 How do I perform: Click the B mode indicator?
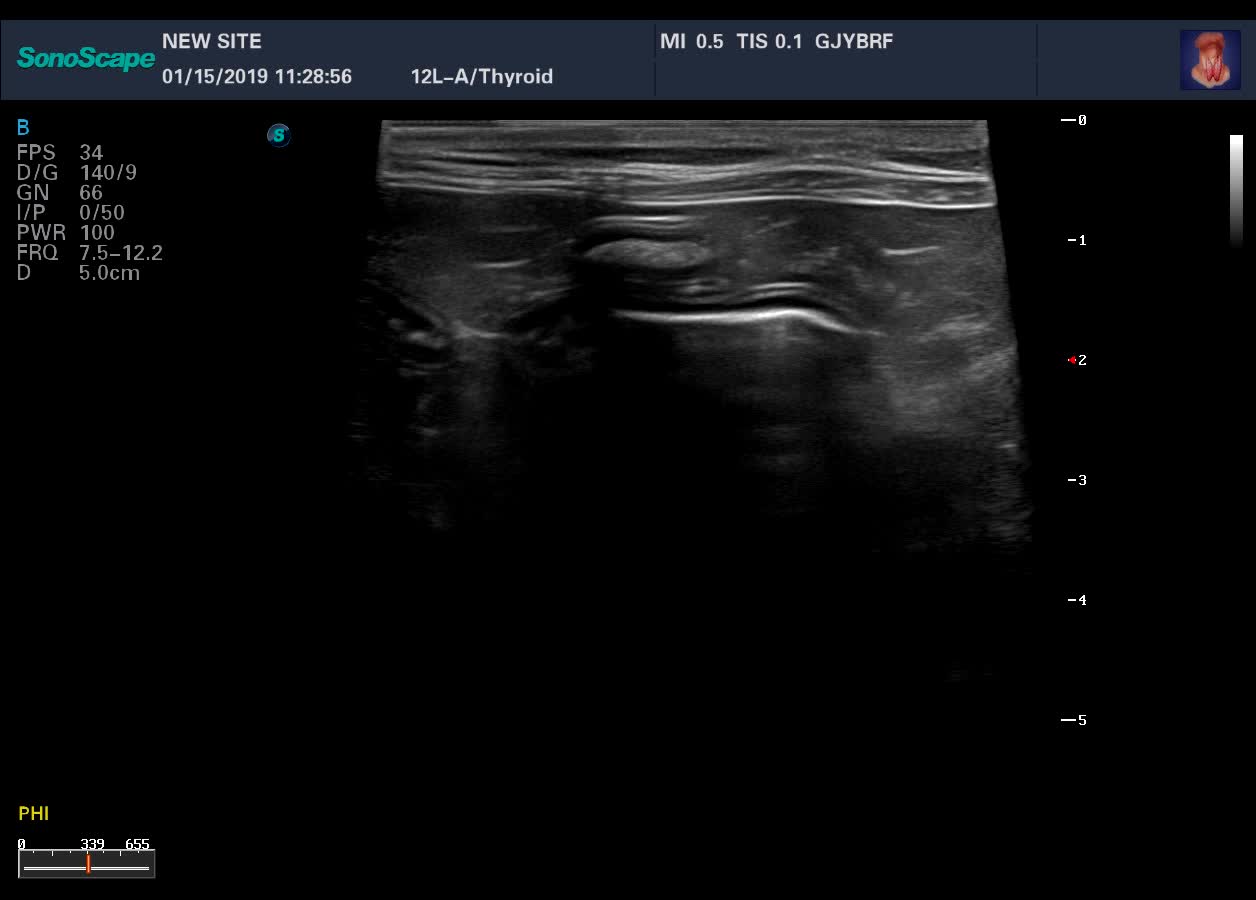tap(23, 128)
